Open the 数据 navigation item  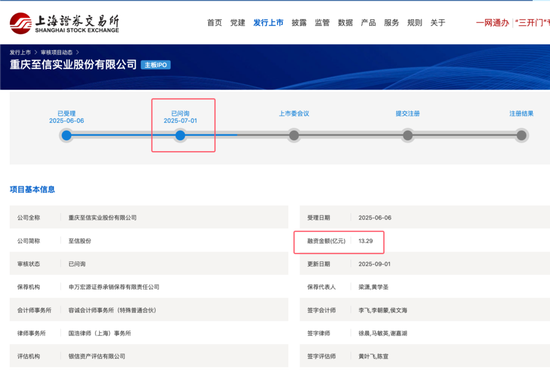coord(345,23)
